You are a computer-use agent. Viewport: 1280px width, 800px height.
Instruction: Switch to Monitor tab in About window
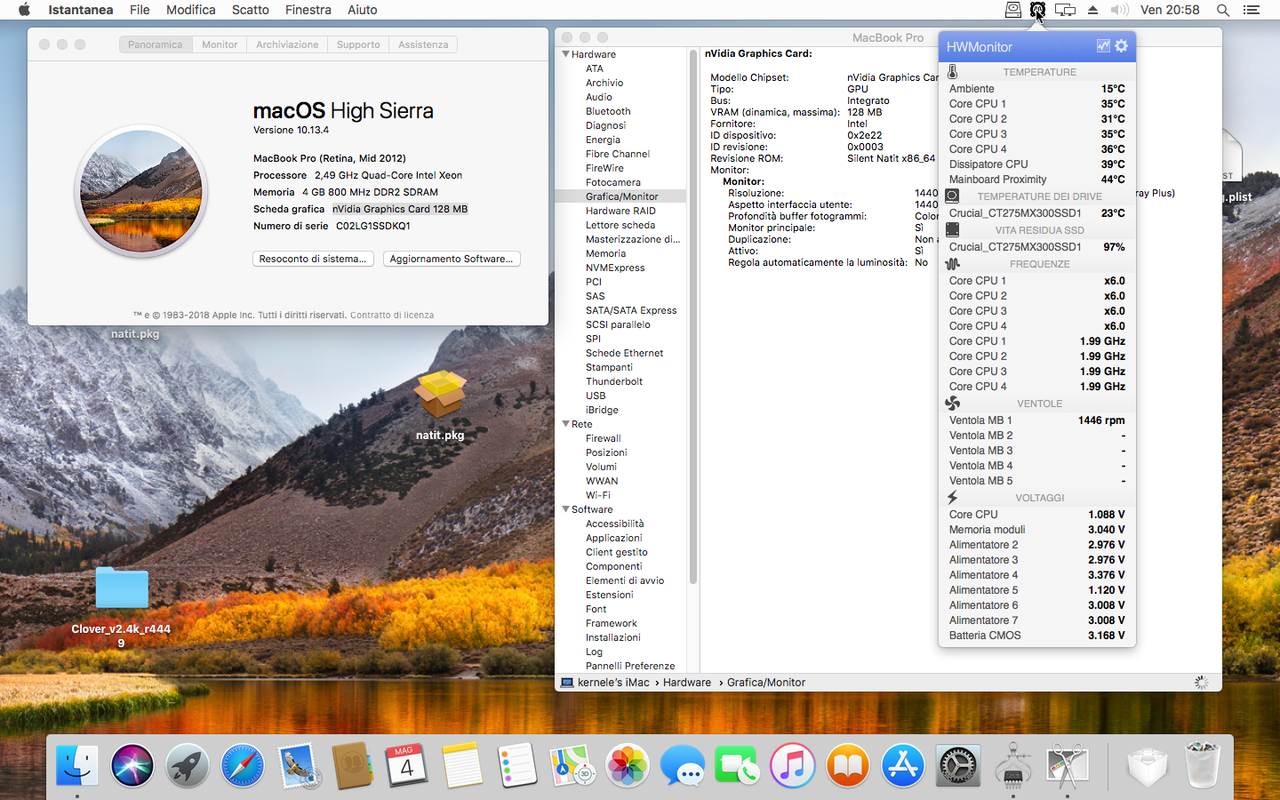pyautogui.click(x=220, y=44)
